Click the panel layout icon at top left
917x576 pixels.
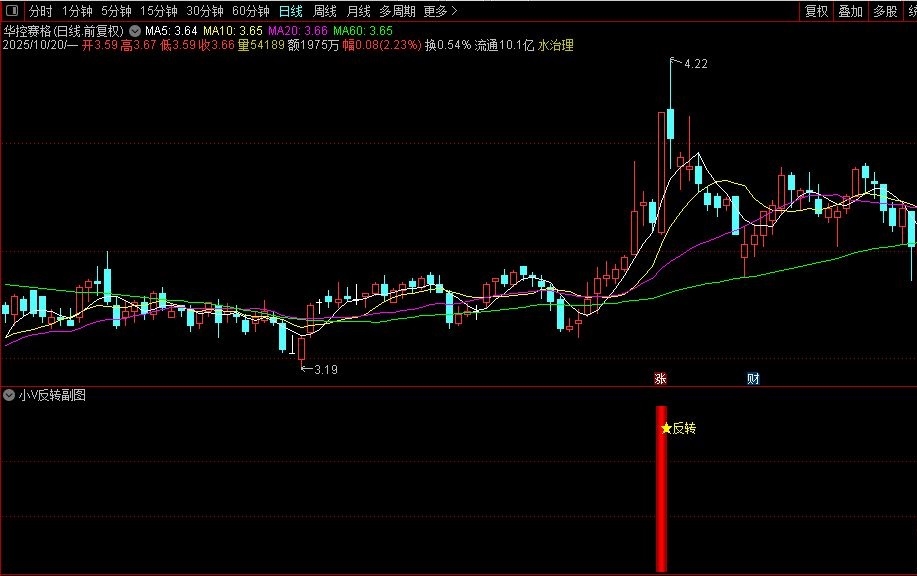(12, 11)
